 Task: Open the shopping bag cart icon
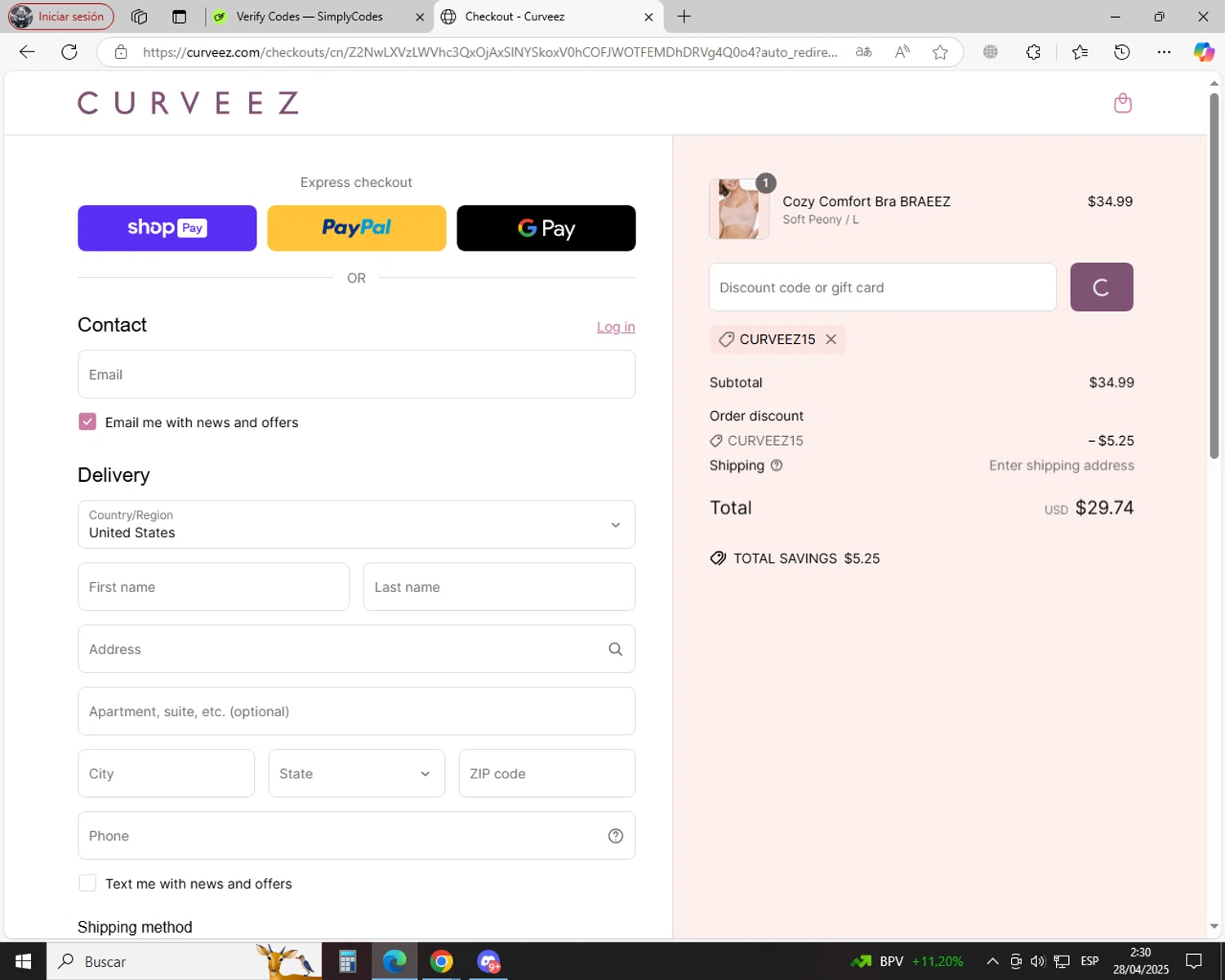click(1123, 103)
